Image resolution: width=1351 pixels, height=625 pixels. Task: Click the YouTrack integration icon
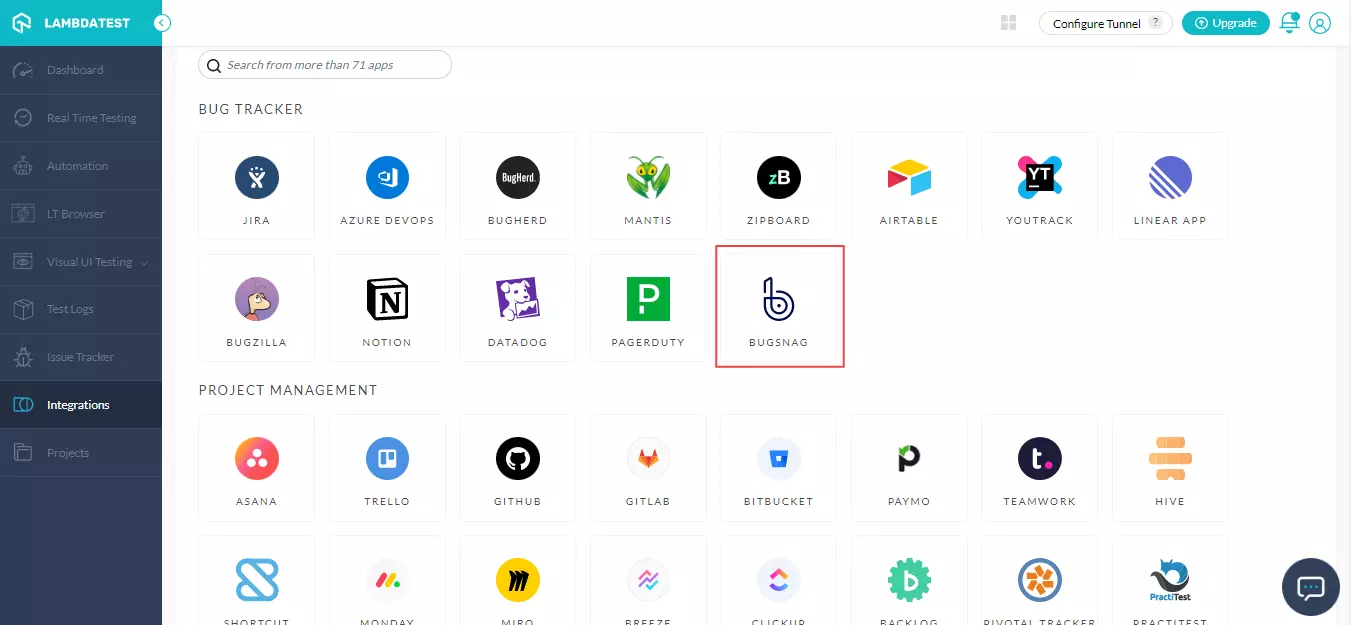click(x=1039, y=179)
